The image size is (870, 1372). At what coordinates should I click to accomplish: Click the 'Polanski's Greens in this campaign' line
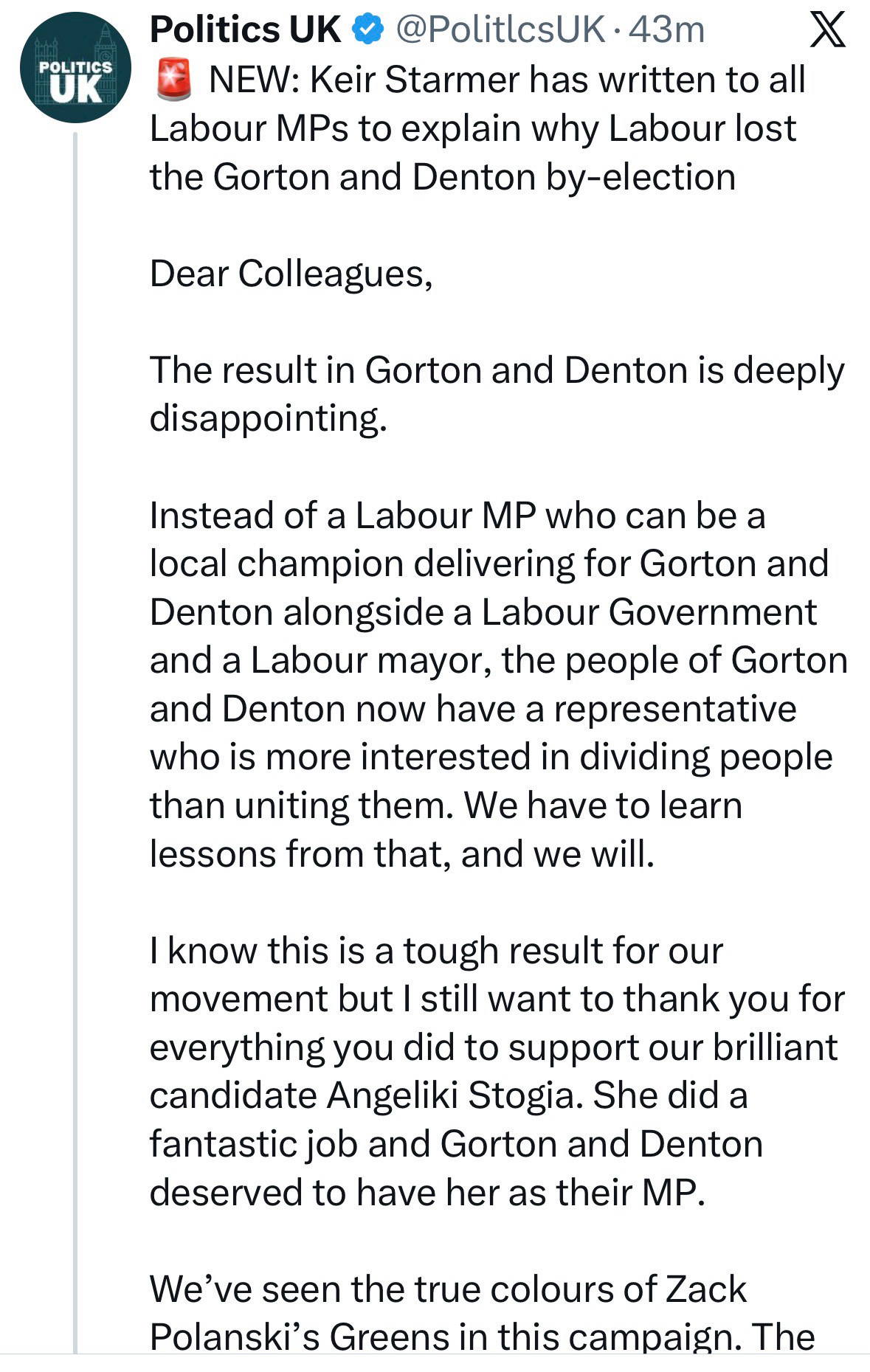tap(483, 1336)
